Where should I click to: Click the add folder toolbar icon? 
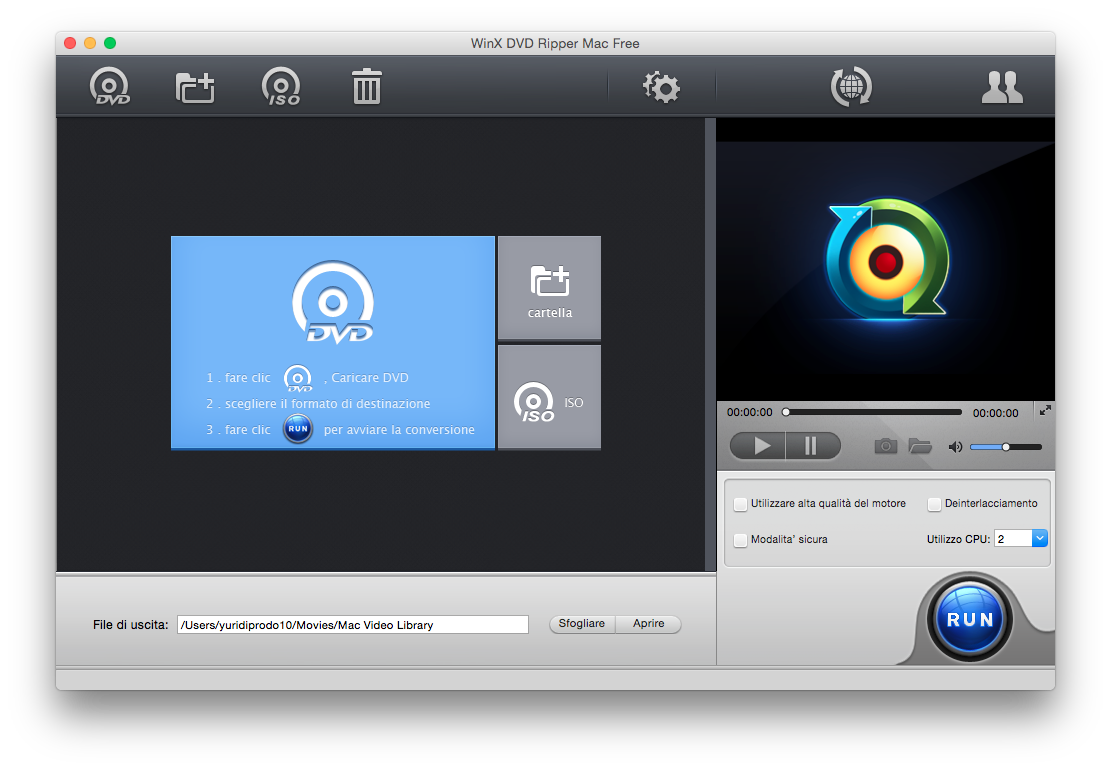pyautogui.click(x=195, y=87)
